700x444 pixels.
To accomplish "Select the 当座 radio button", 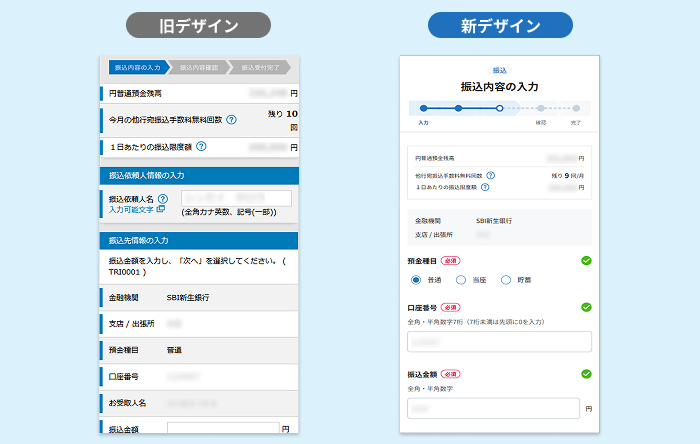I will [461, 280].
